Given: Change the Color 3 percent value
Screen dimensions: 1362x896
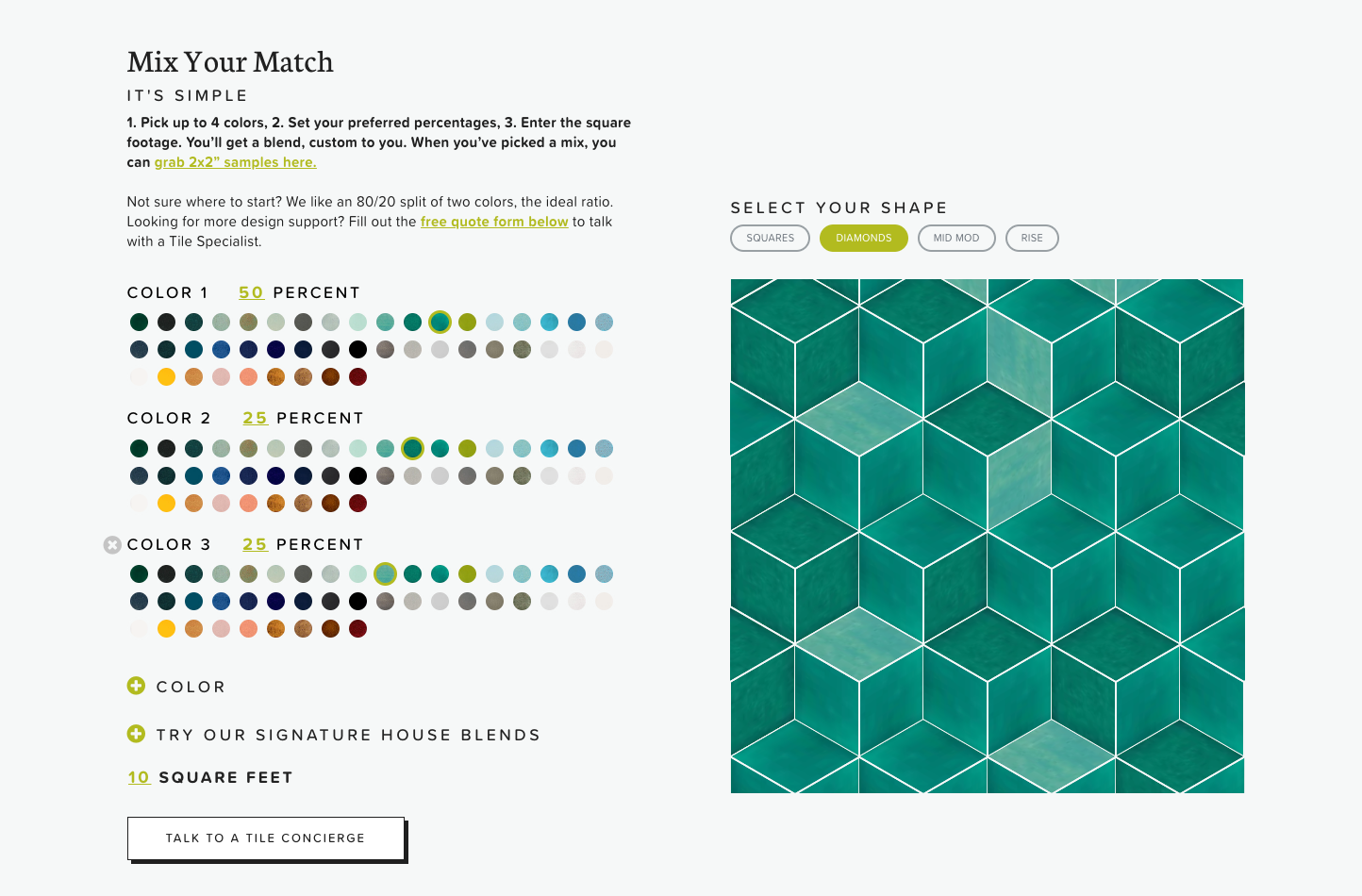Looking at the screenshot, I should tap(255, 544).
